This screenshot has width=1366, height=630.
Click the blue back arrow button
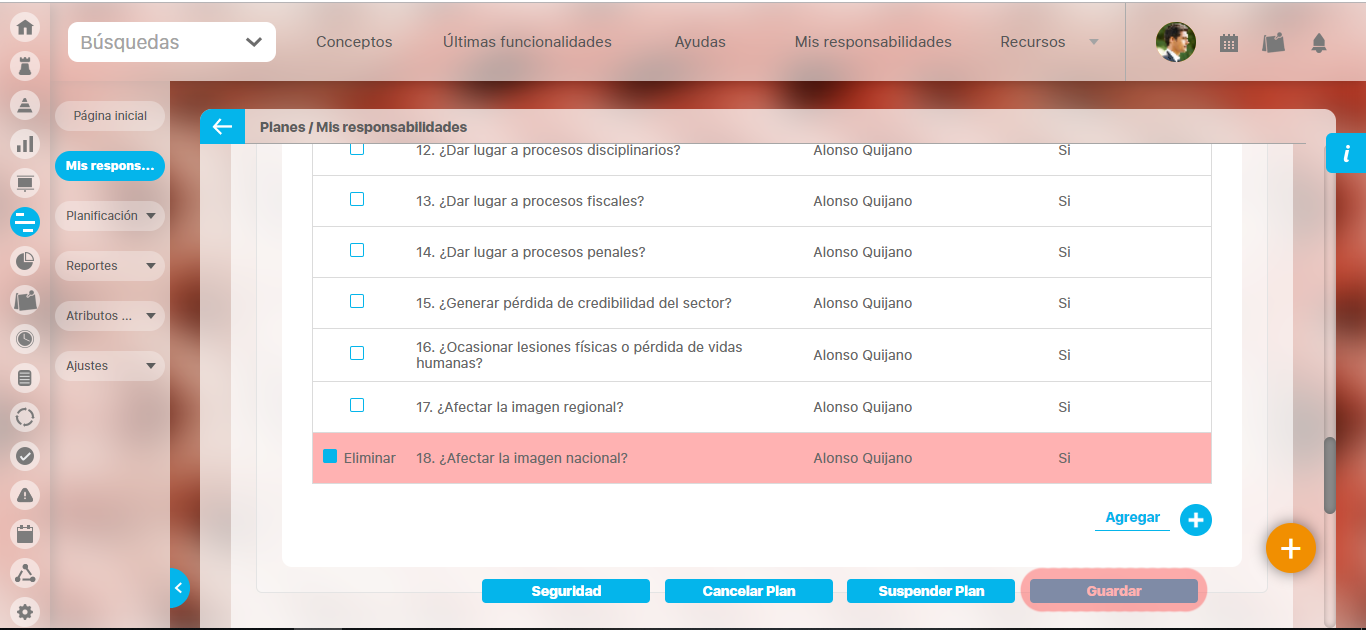click(x=222, y=127)
